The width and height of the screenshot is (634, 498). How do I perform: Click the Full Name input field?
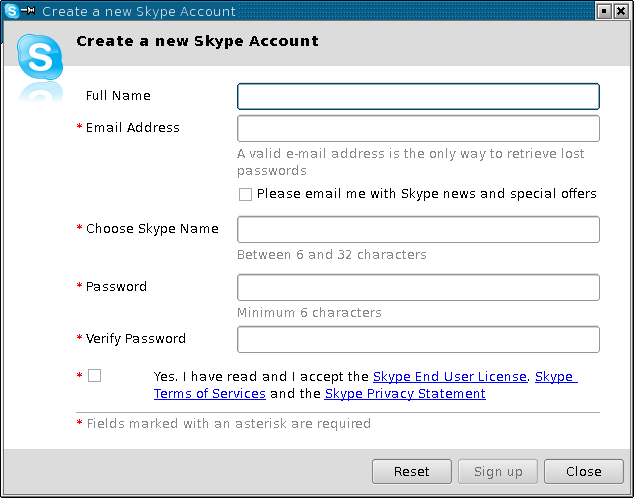tap(418, 96)
